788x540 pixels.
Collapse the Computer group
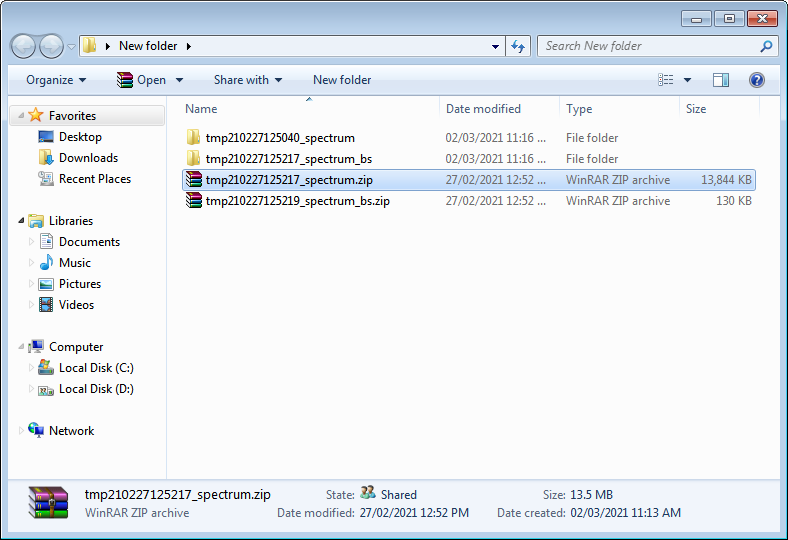point(21,347)
